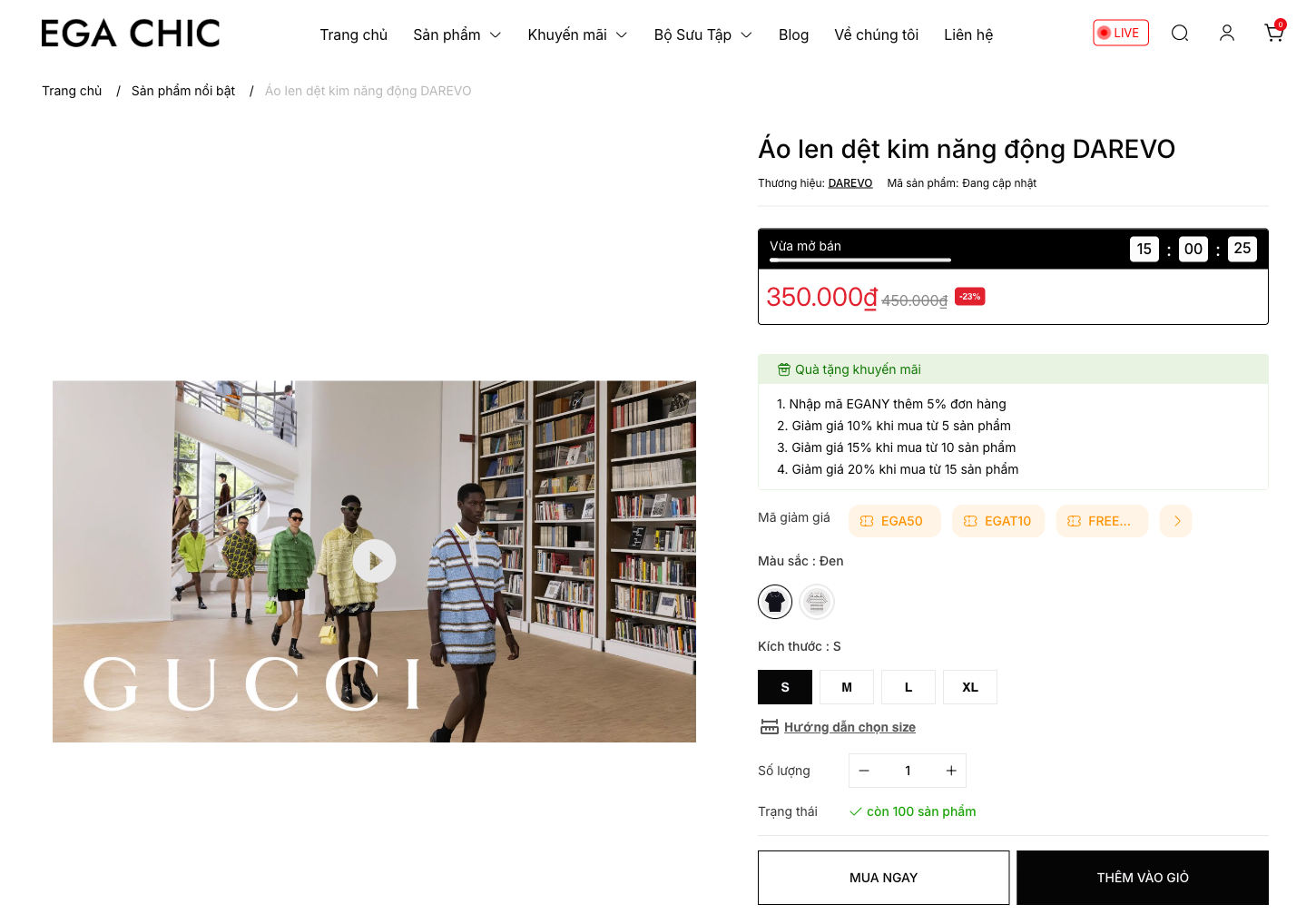The height and width of the screenshot is (924, 1316).
Task: Select size L option
Action: pyautogui.click(x=908, y=687)
